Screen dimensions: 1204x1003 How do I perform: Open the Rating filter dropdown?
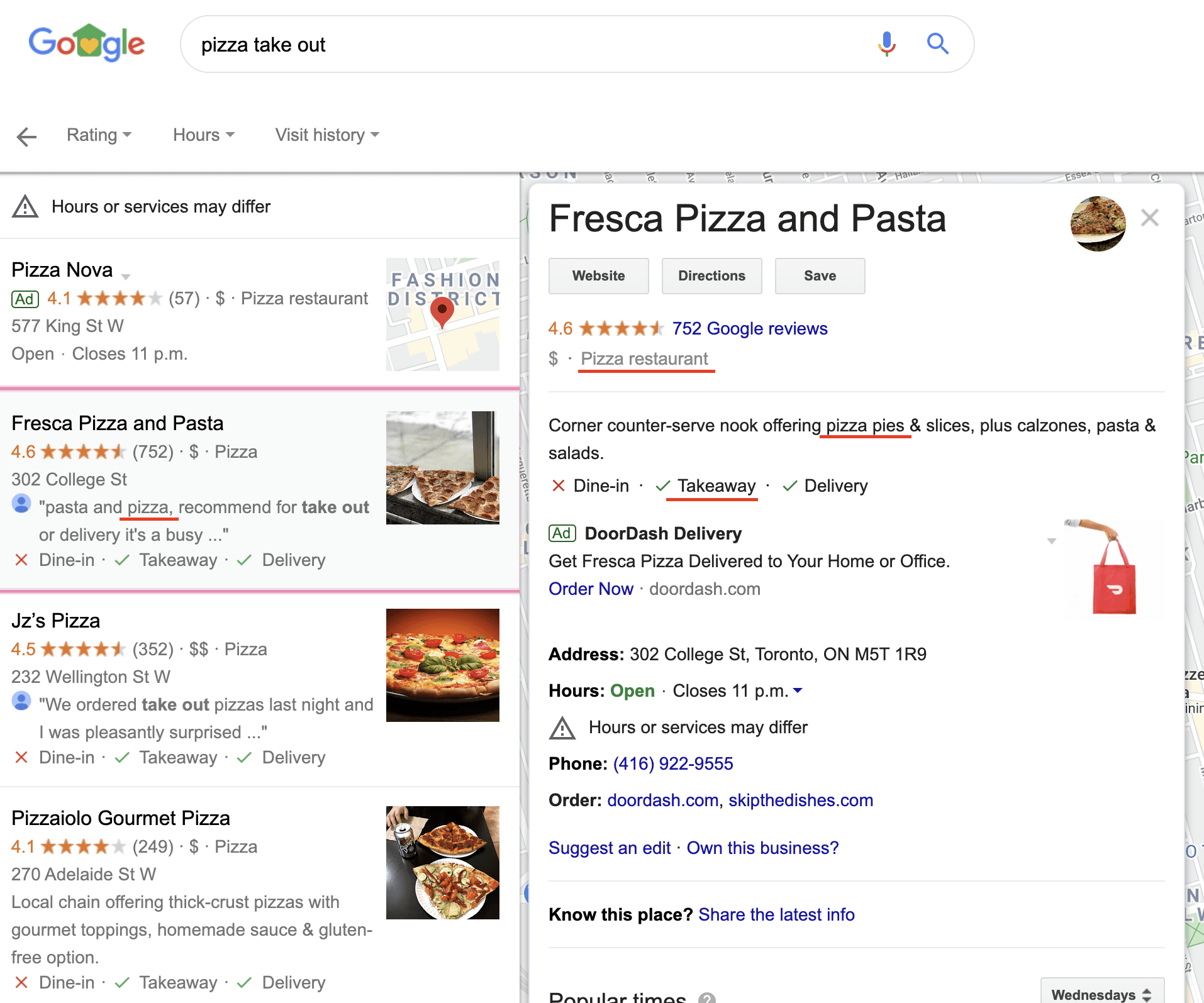click(99, 135)
